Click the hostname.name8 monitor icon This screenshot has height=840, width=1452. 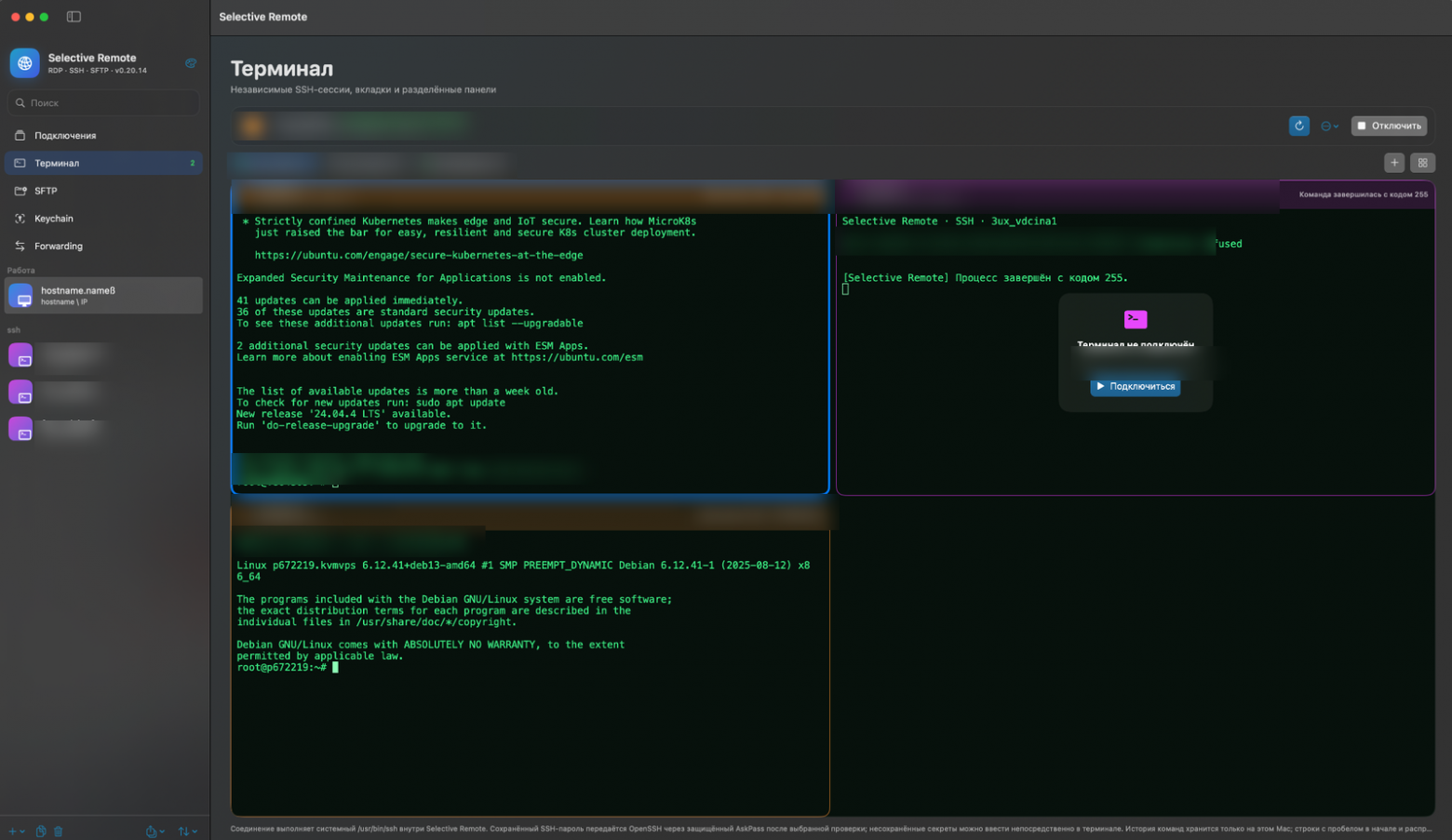pyautogui.click(x=20, y=296)
